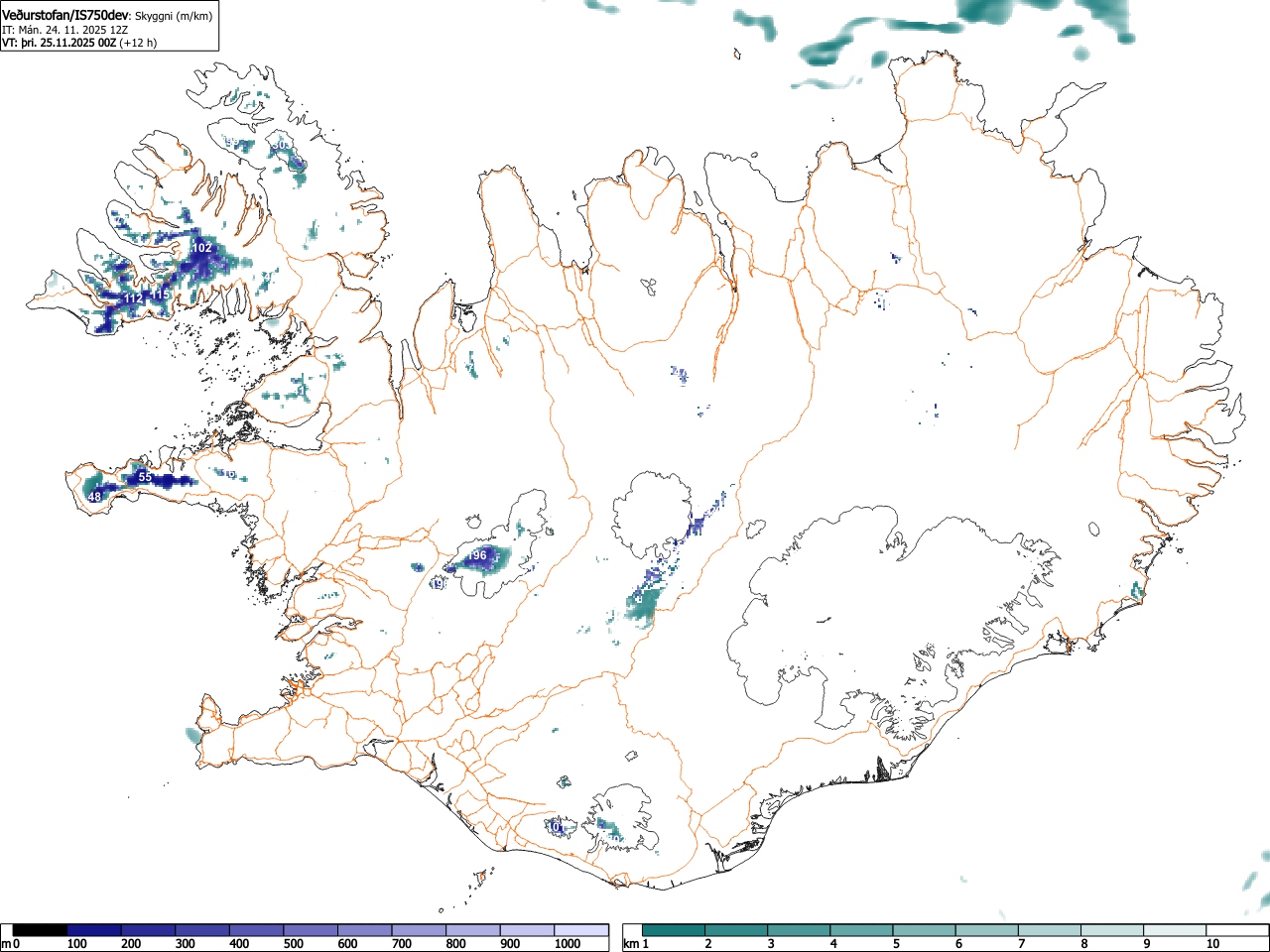Click the '10' tick label on the km scale
The height and width of the screenshot is (952, 1270).
pos(1212,944)
